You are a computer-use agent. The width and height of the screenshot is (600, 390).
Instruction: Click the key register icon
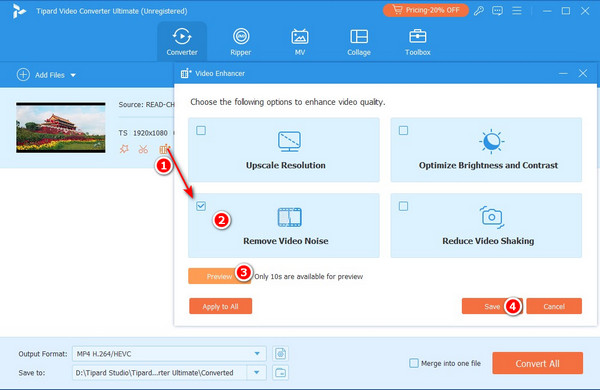coord(479,11)
